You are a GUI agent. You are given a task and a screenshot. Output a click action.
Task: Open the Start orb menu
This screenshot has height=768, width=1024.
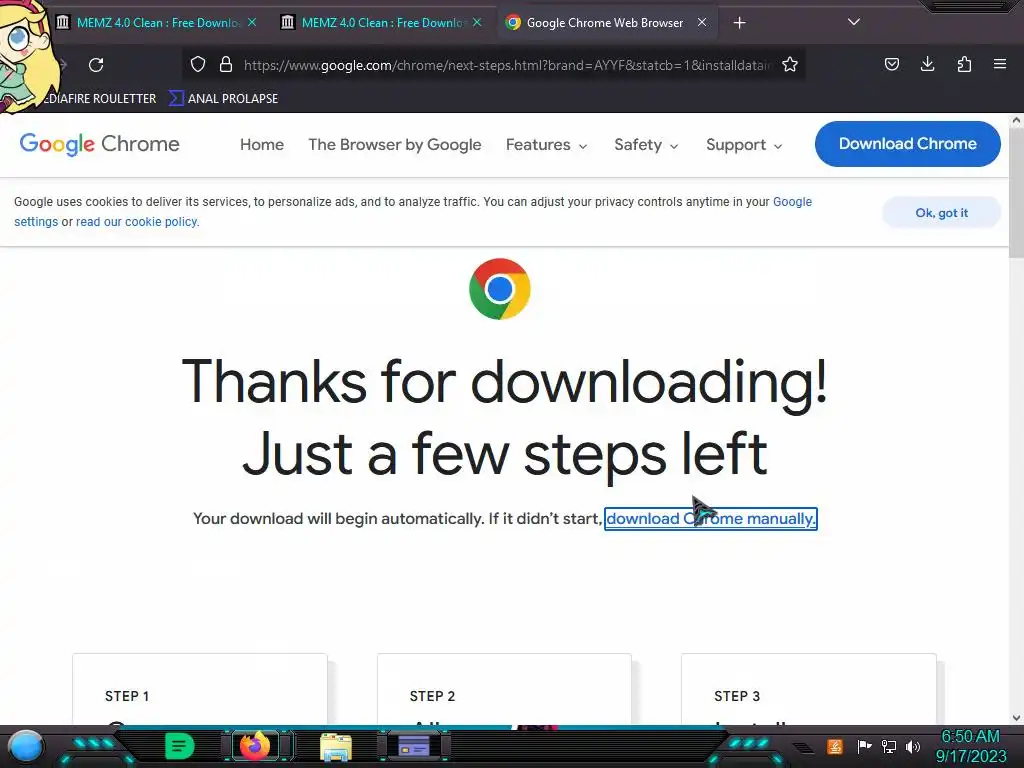pos(25,746)
